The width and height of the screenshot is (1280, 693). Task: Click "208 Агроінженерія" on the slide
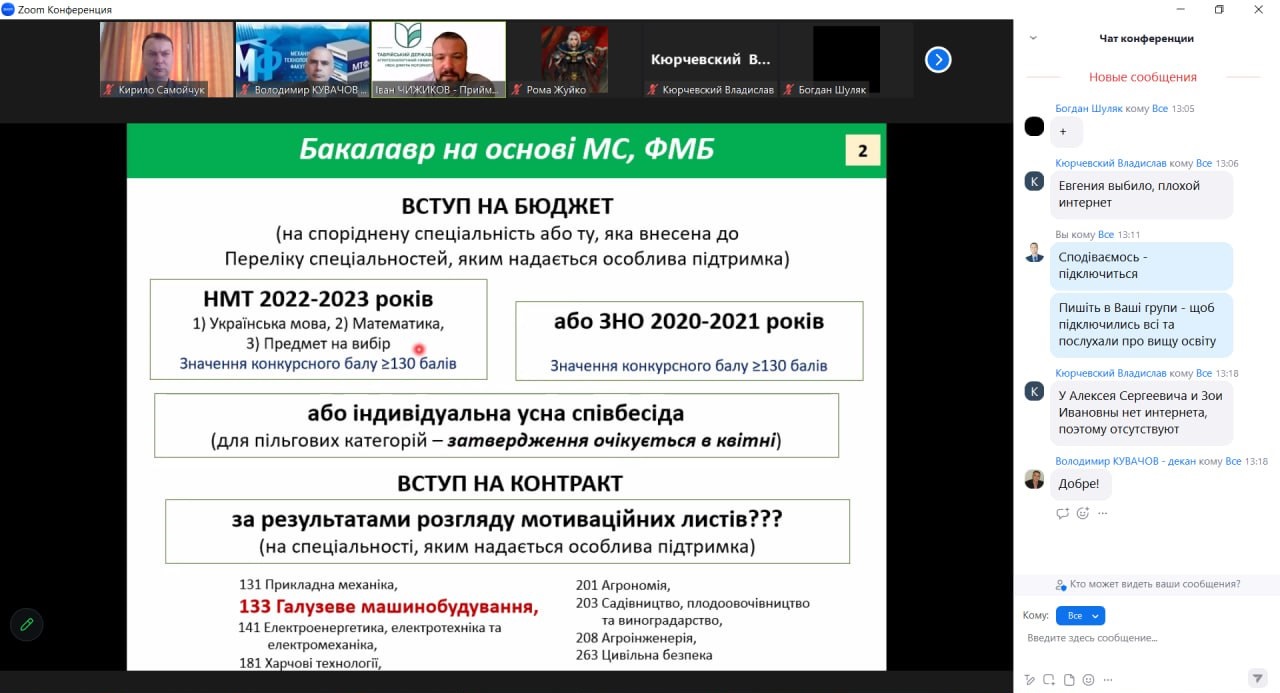click(636, 638)
